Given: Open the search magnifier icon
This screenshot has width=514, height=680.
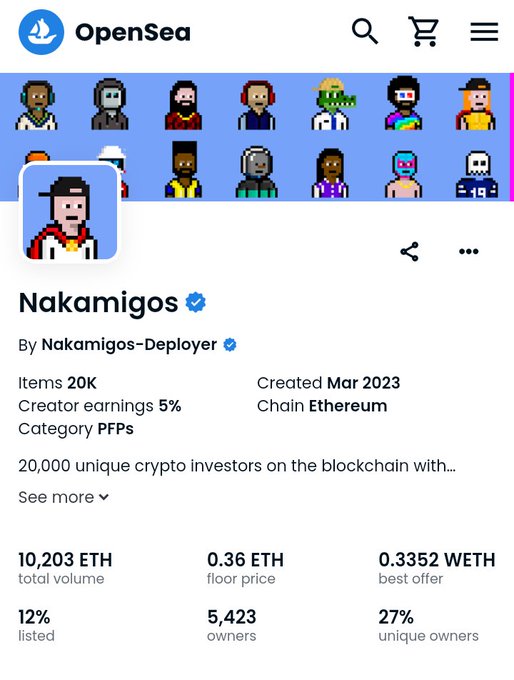Looking at the screenshot, I should (x=365, y=31).
